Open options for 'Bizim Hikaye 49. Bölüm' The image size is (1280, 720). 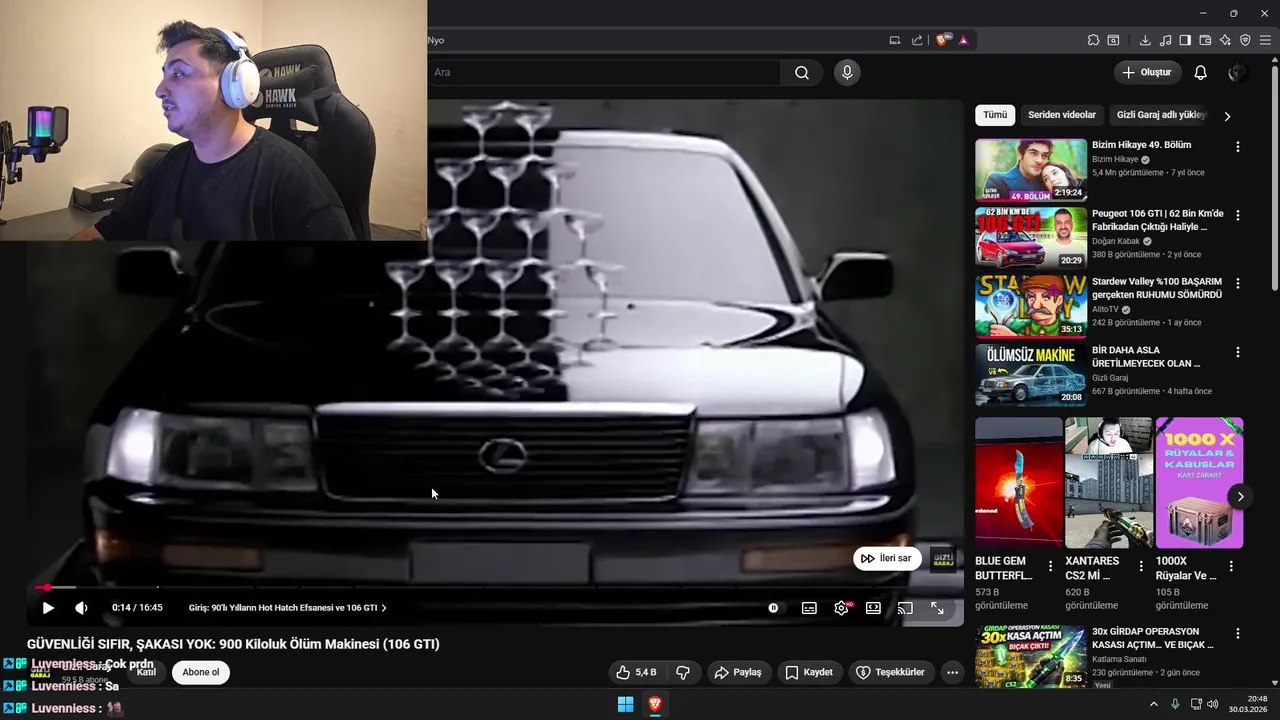1238,147
